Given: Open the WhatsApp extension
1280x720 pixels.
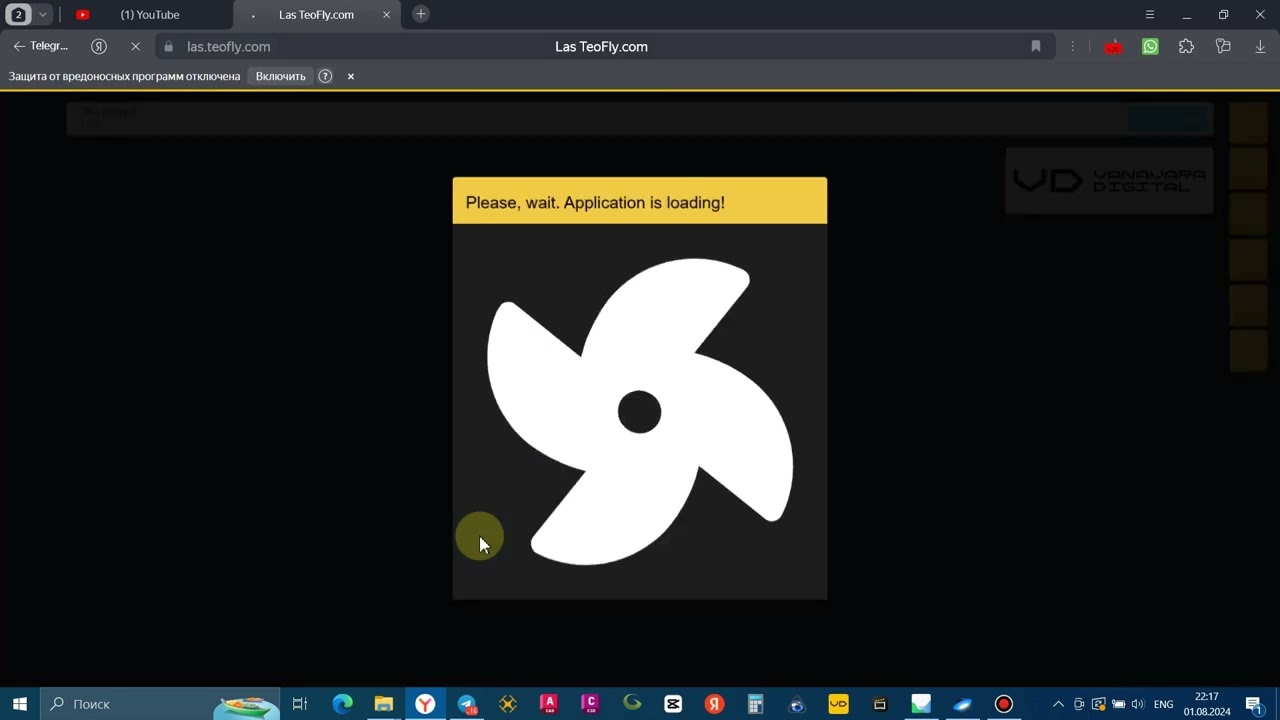Looking at the screenshot, I should click(x=1150, y=46).
